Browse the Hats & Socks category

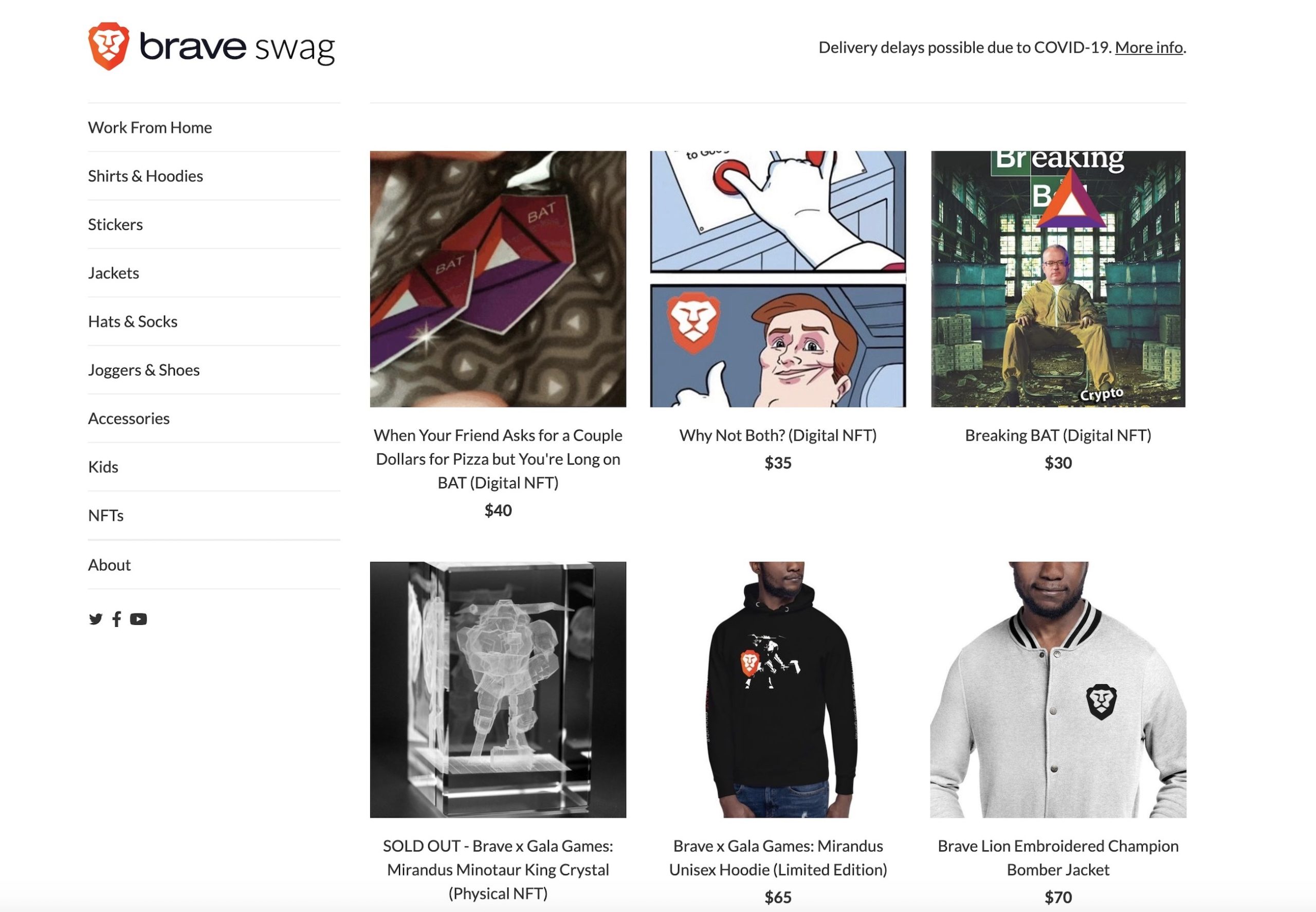coord(133,322)
